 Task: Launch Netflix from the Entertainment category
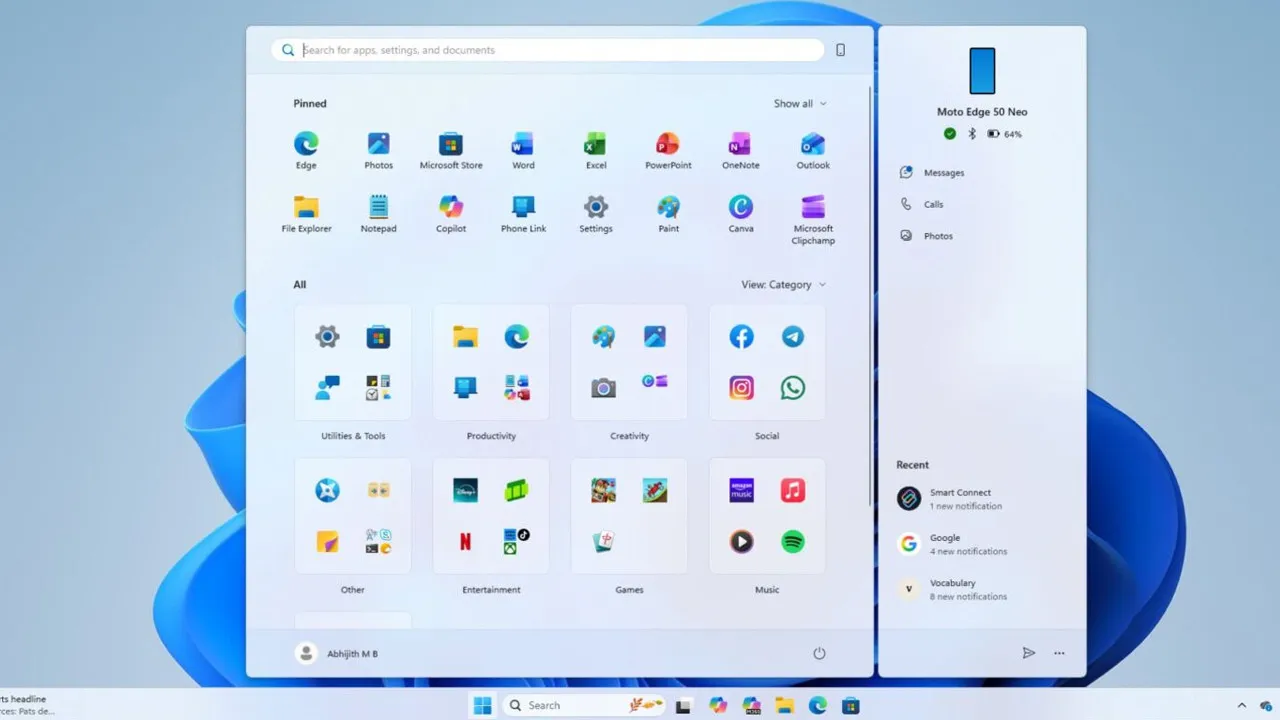[x=464, y=541]
